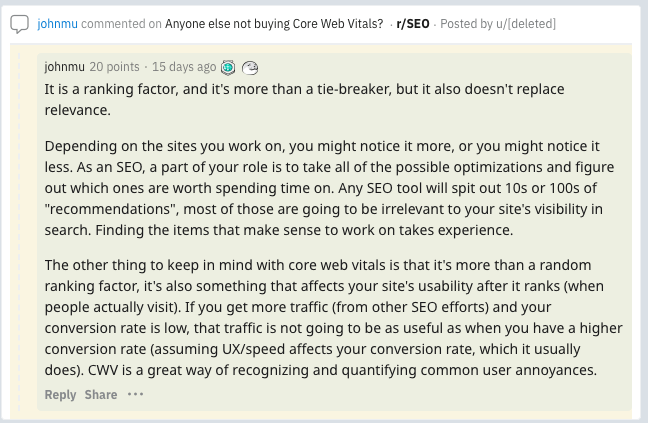Viewport: 648px width, 423px height.
Task: Click sentence 'CWV is a great way'
Action: pos(343,370)
